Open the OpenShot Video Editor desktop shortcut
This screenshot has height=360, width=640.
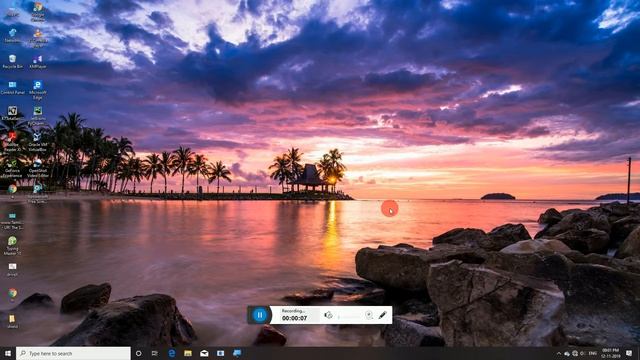(38, 168)
